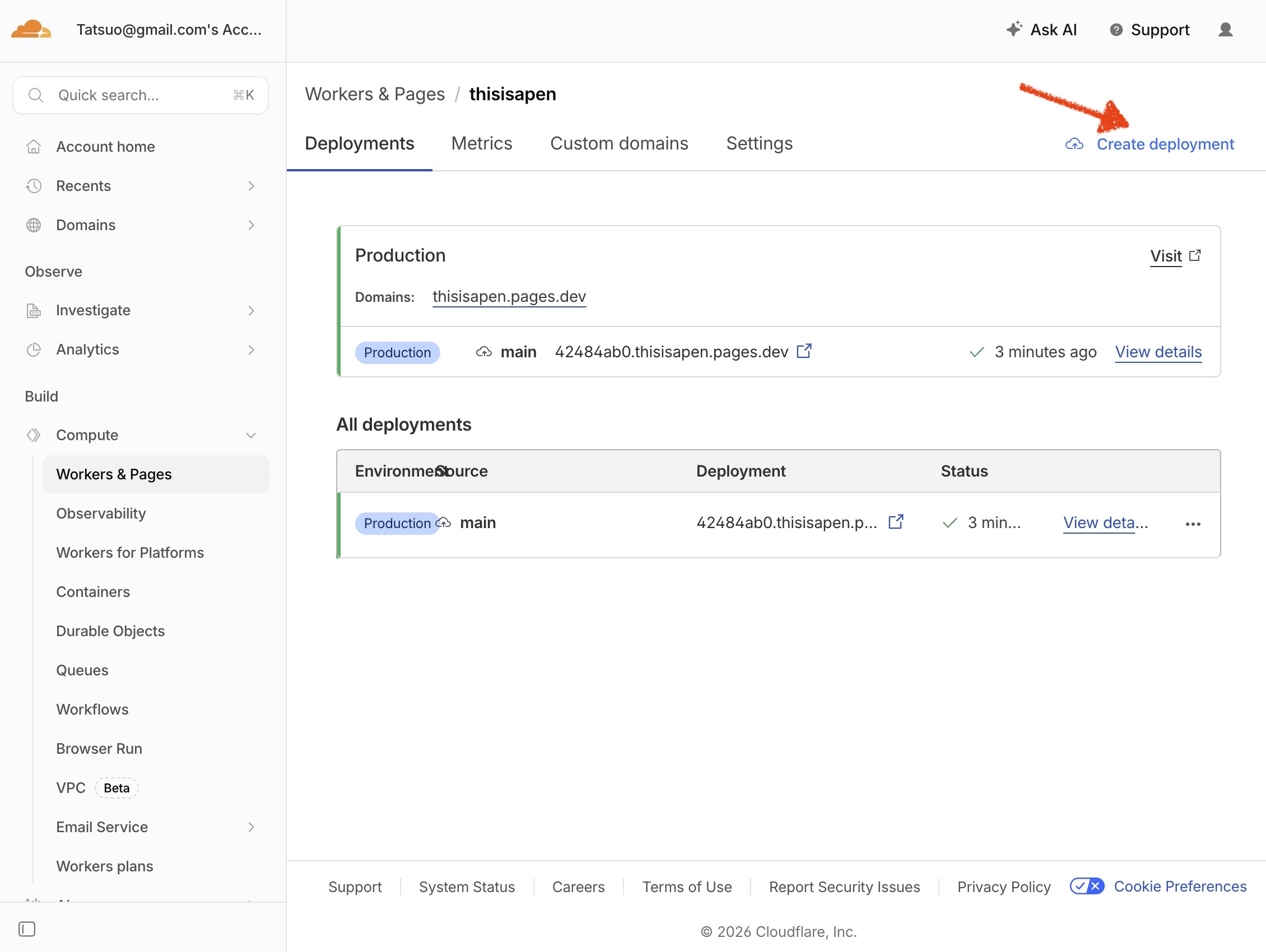This screenshot has height=952, width=1266.
Task: Collapse the Compute section chevron
Action: tap(251, 435)
